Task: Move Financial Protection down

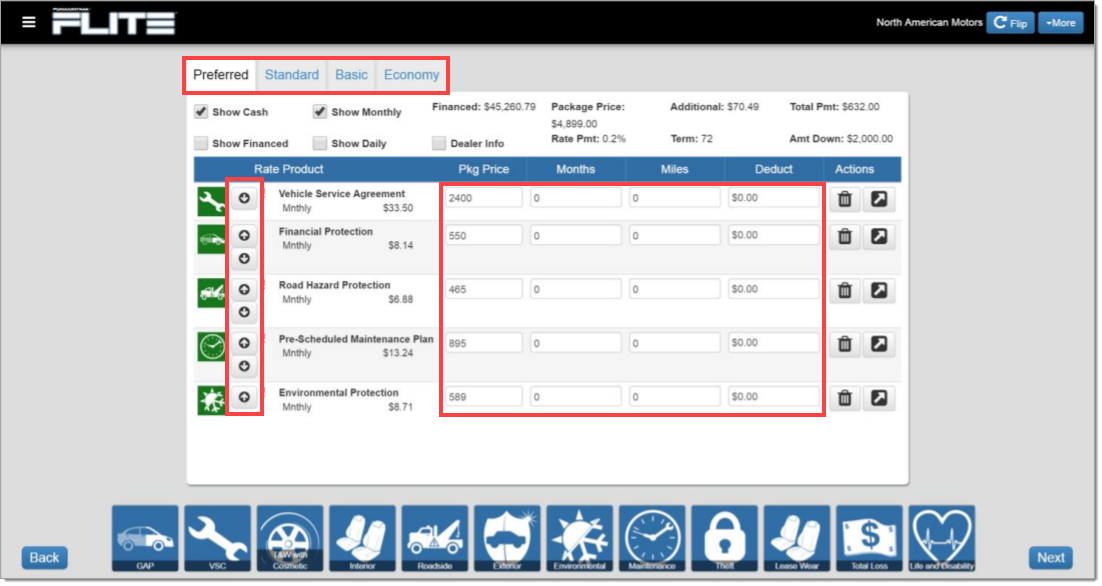Action: [x=245, y=259]
